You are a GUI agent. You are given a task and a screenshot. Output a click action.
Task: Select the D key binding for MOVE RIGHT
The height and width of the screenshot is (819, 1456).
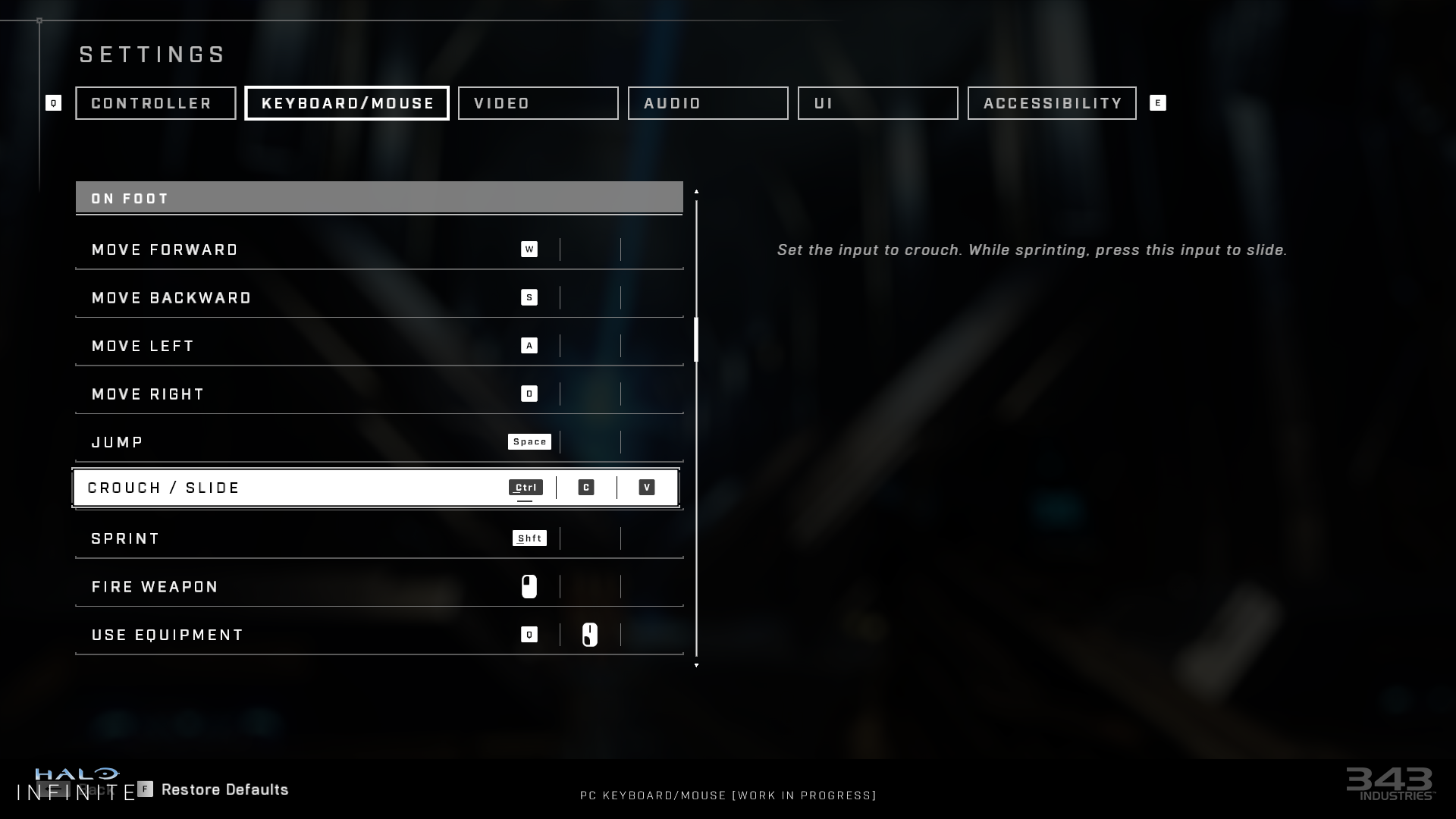[529, 393]
